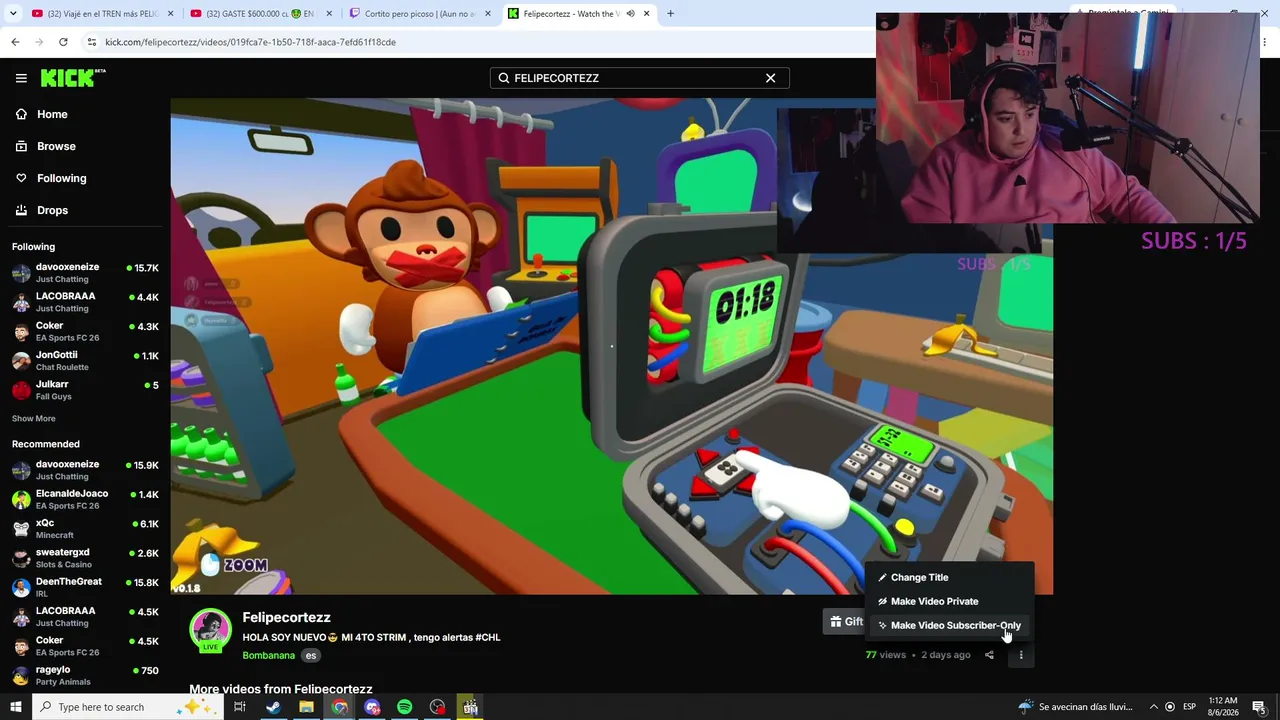Open Coker channel under Following
Screen dimensions: 1280x720
click(85, 331)
